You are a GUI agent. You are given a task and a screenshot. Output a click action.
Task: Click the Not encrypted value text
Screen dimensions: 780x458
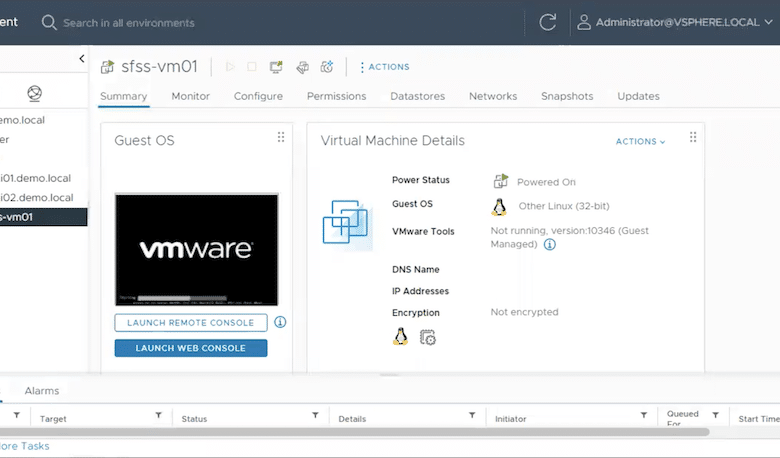524,312
